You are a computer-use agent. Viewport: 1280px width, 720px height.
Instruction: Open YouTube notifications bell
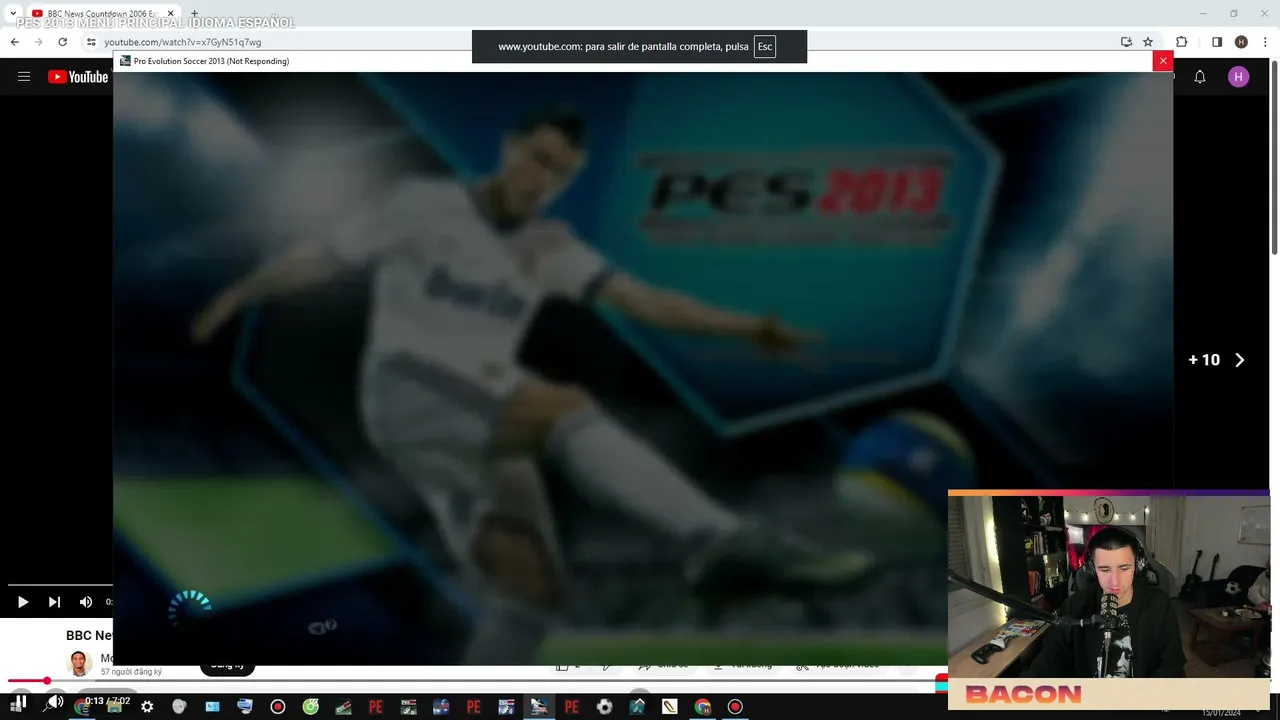point(1200,77)
